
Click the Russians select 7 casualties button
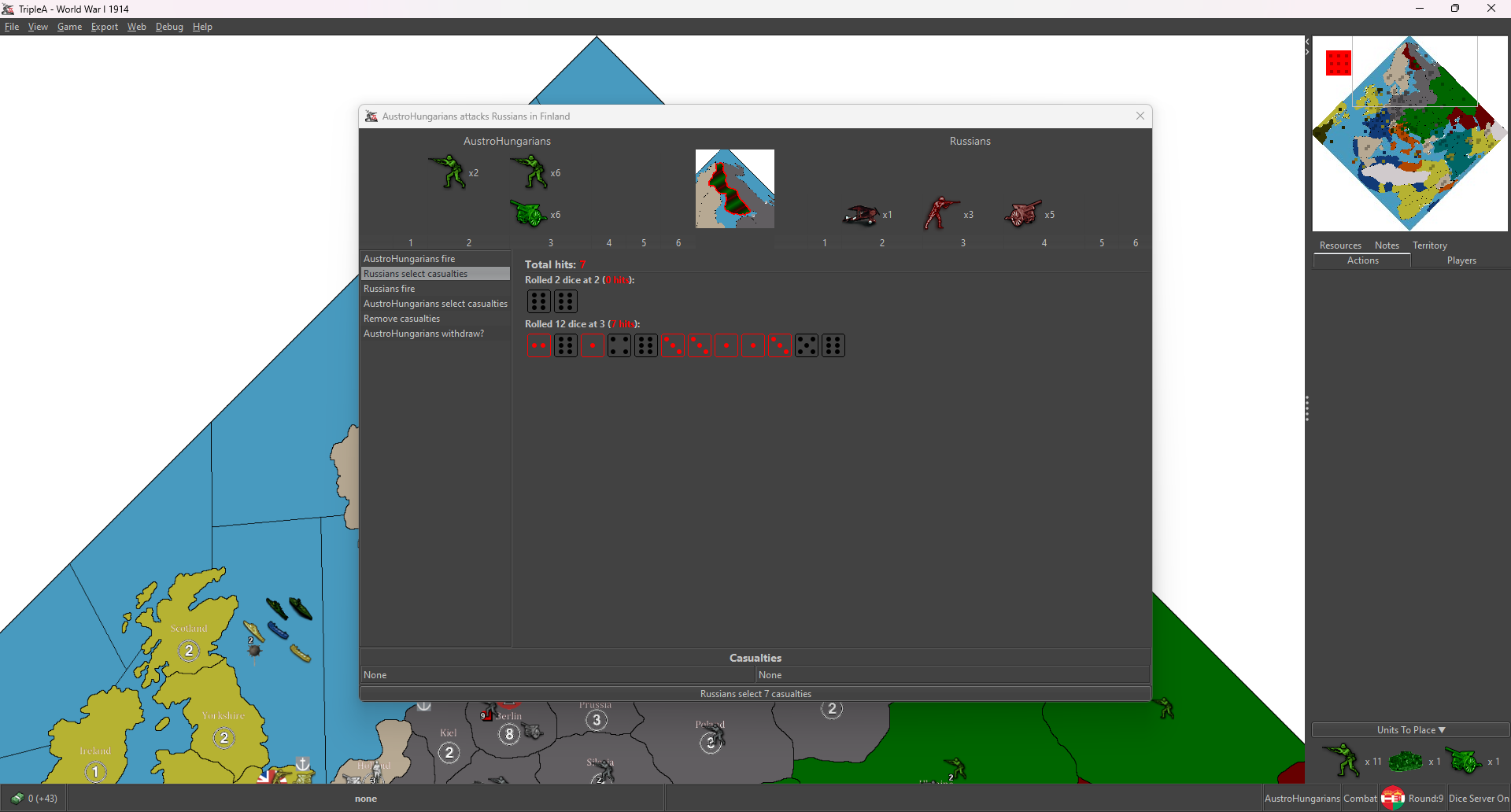[x=755, y=694]
